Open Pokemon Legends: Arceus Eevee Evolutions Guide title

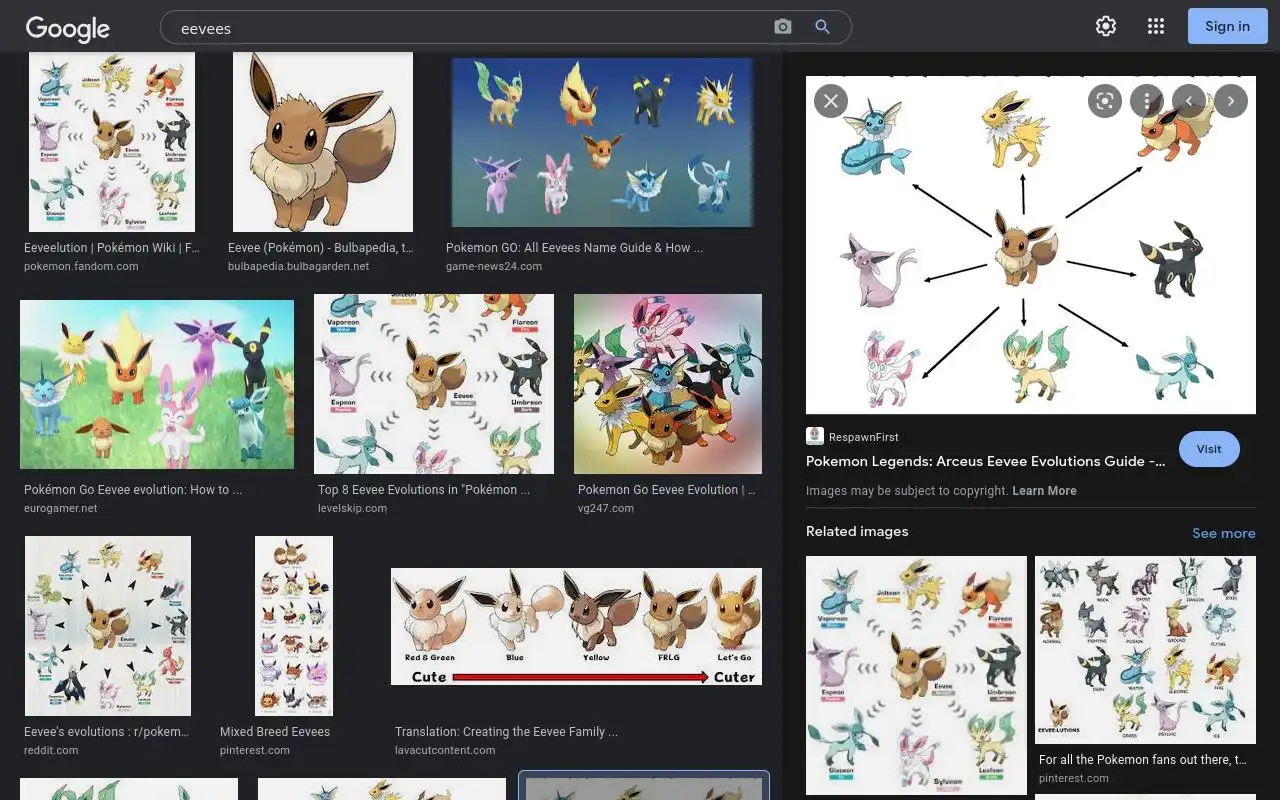(x=986, y=461)
